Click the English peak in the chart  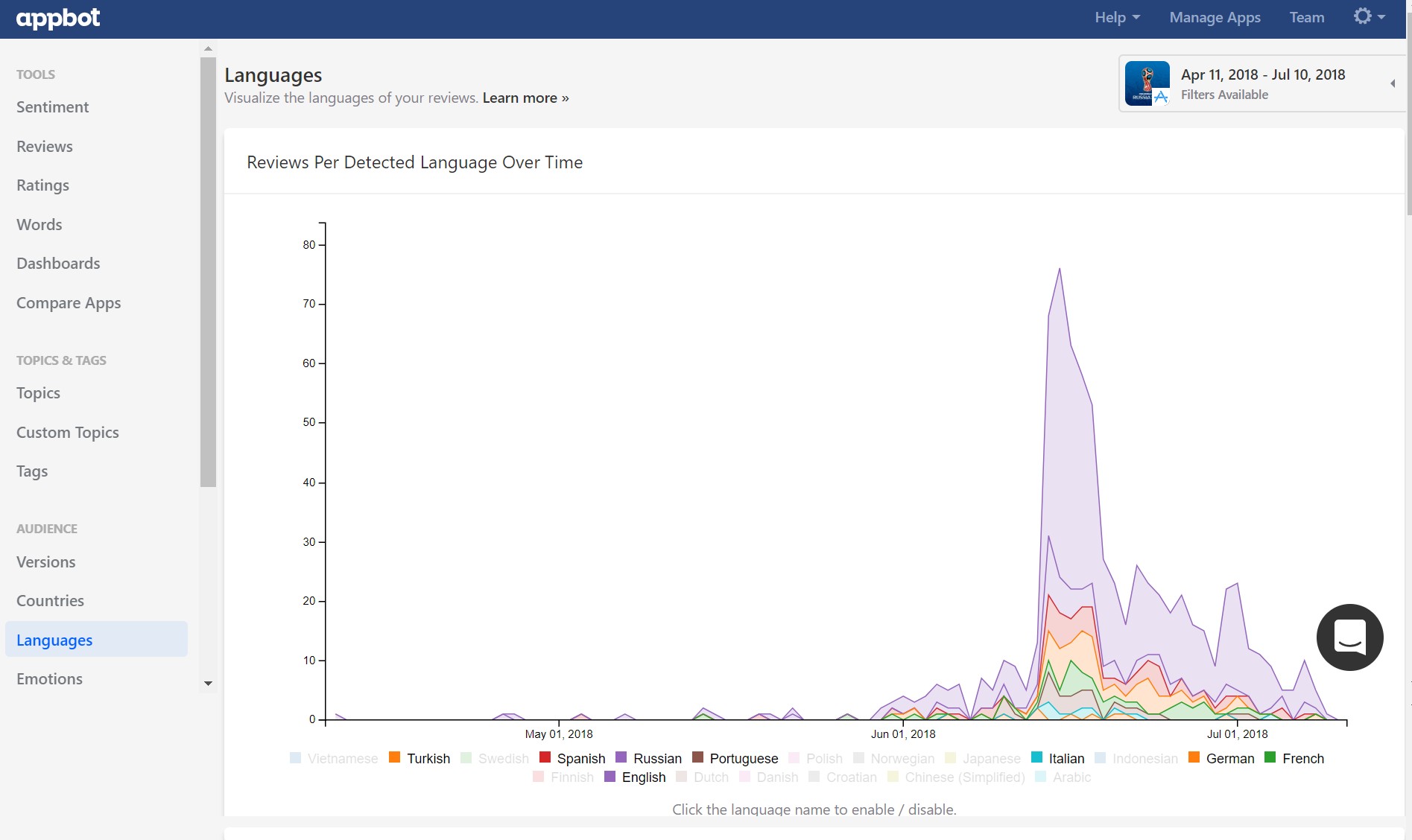pyautogui.click(x=1060, y=270)
